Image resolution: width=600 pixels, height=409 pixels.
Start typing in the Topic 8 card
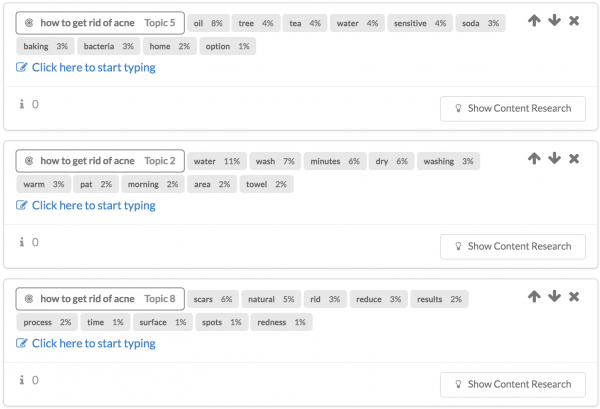click(86, 344)
